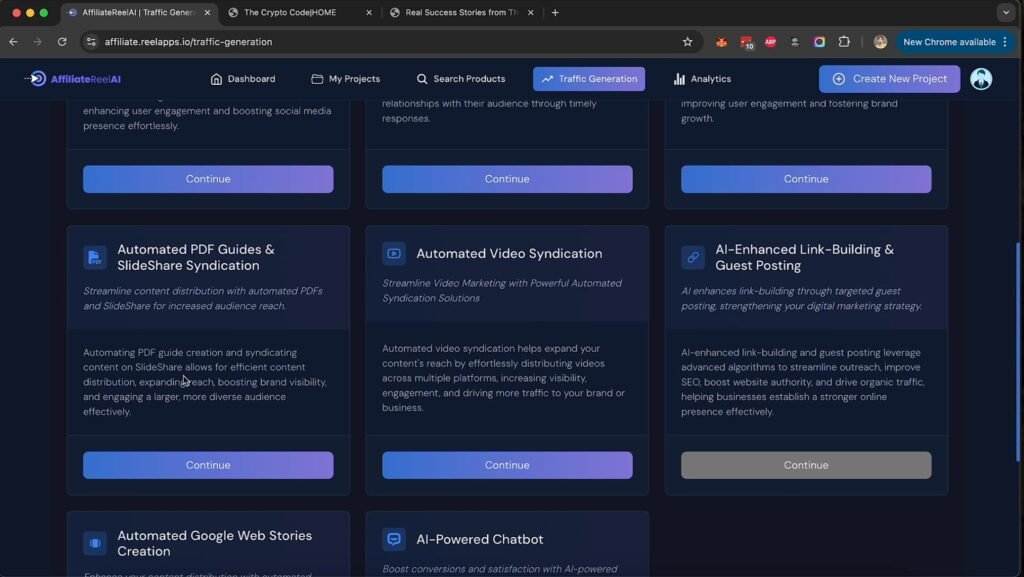Bookmark this page with star icon
1024x577 pixels.
point(687,42)
